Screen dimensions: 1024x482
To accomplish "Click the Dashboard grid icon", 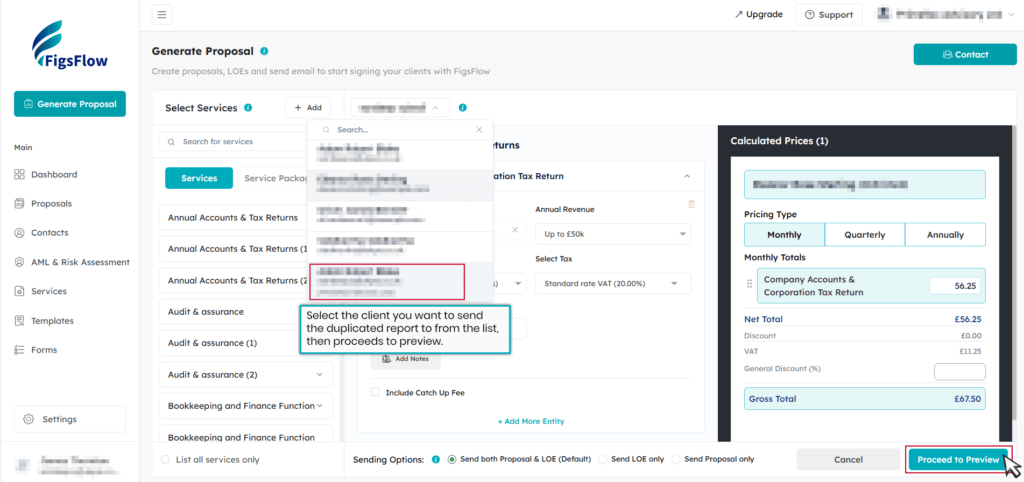I will [18, 174].
